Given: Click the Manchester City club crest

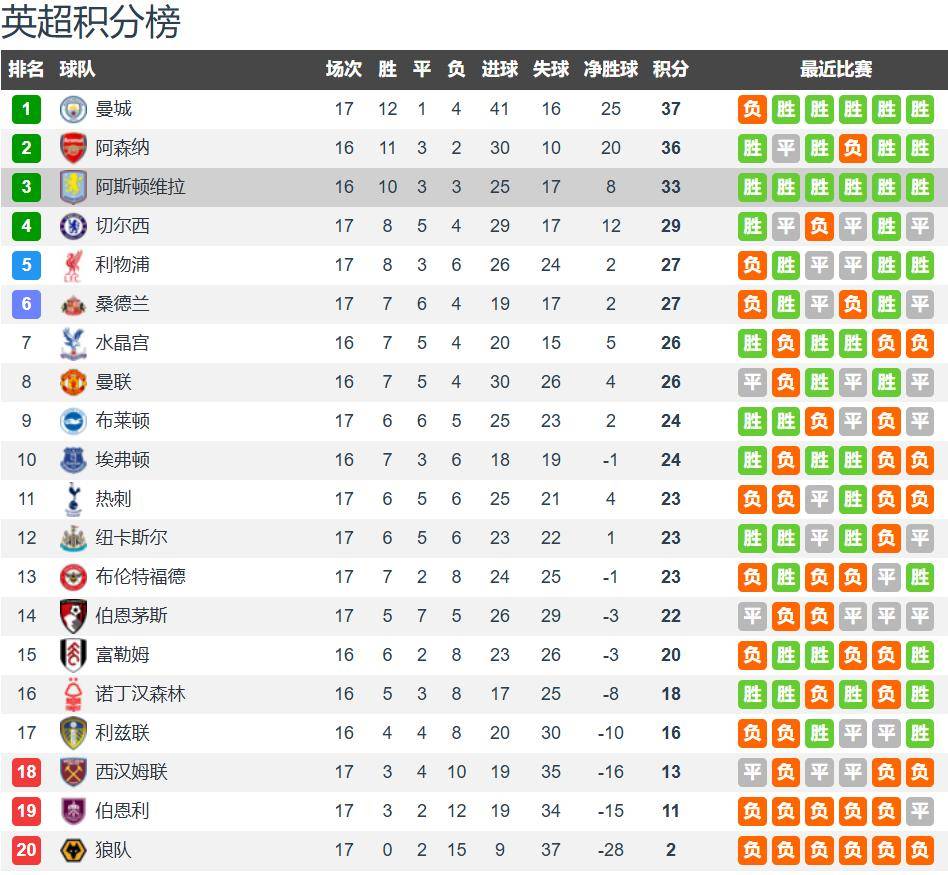Looking at the screenshot, I should [x=73, y=109].
